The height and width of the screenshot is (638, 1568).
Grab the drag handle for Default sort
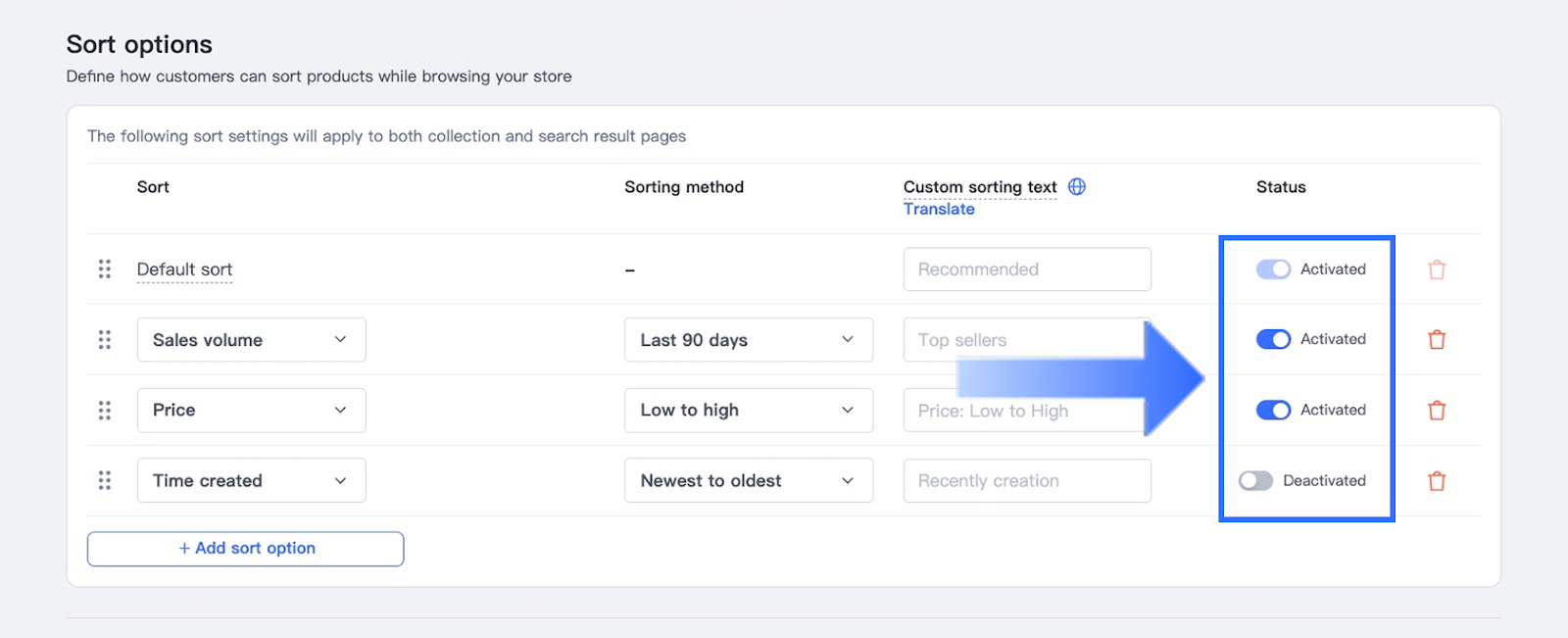coord(105,270)
